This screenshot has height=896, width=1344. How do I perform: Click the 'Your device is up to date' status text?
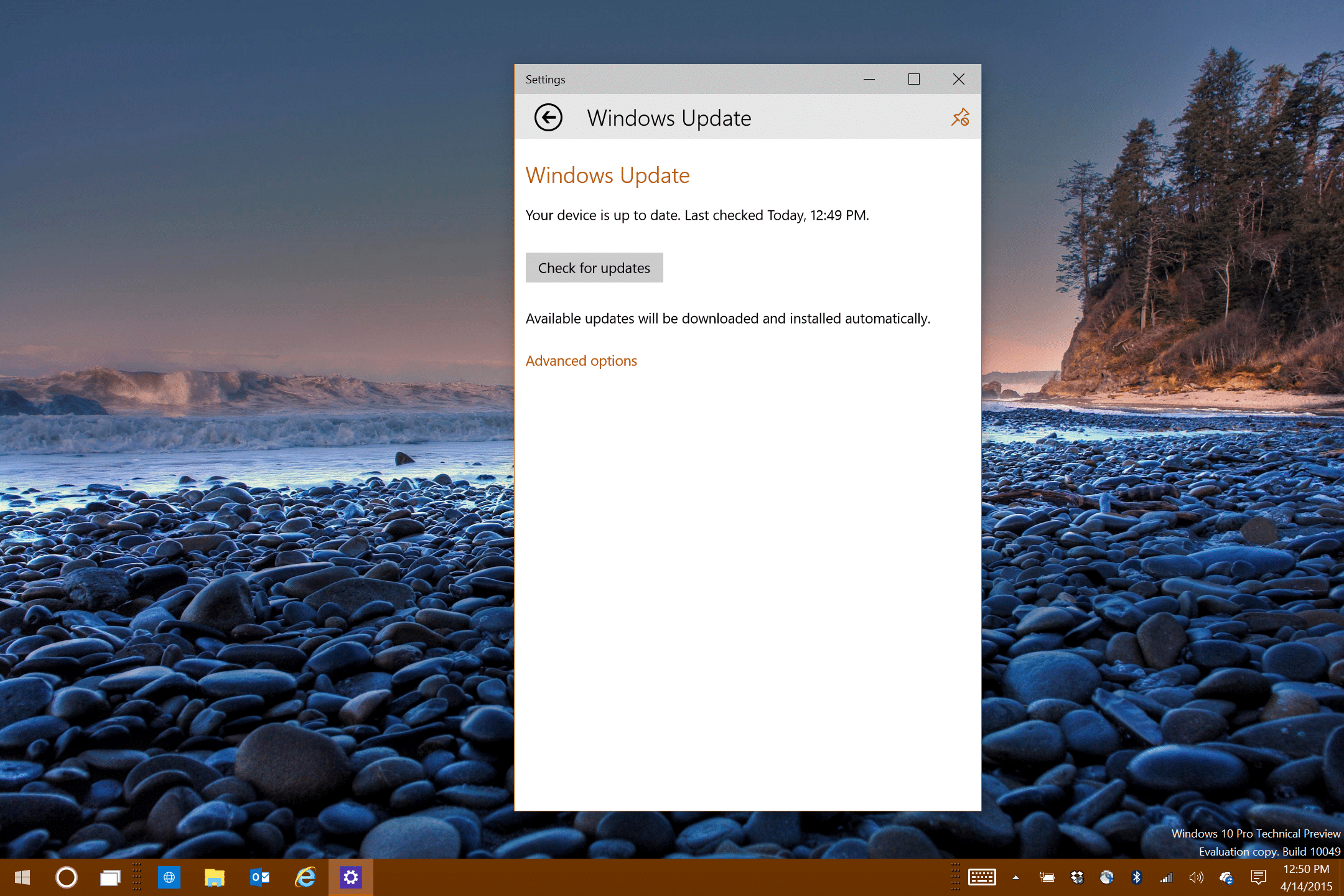point(698,215)
